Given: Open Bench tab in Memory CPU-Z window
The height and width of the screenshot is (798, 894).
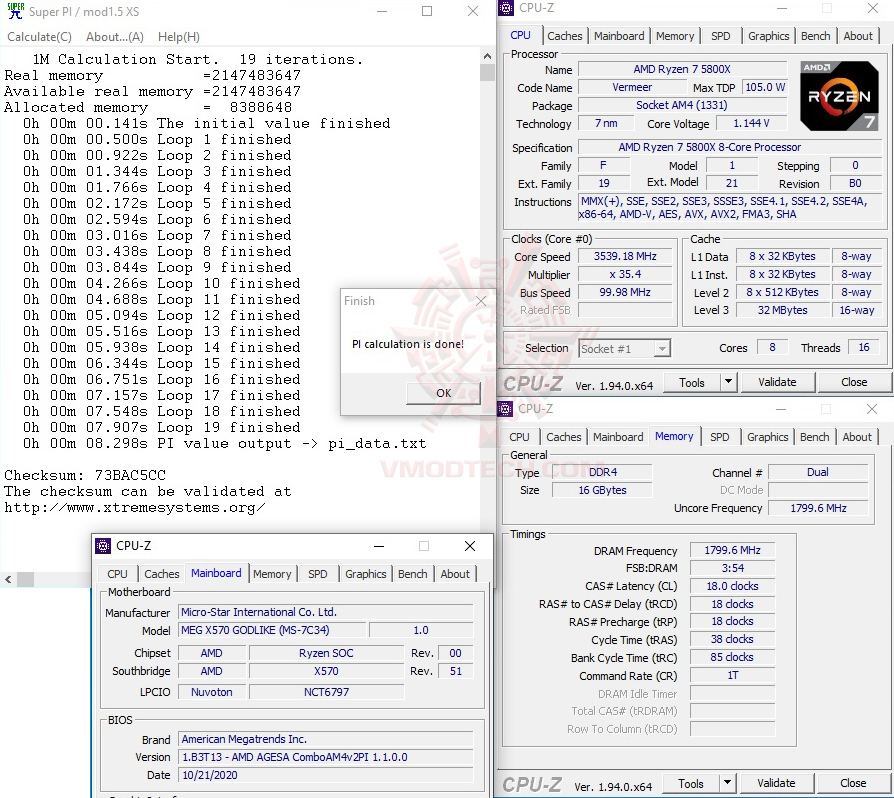Looking at the screenshot, I should pos(814,437).
